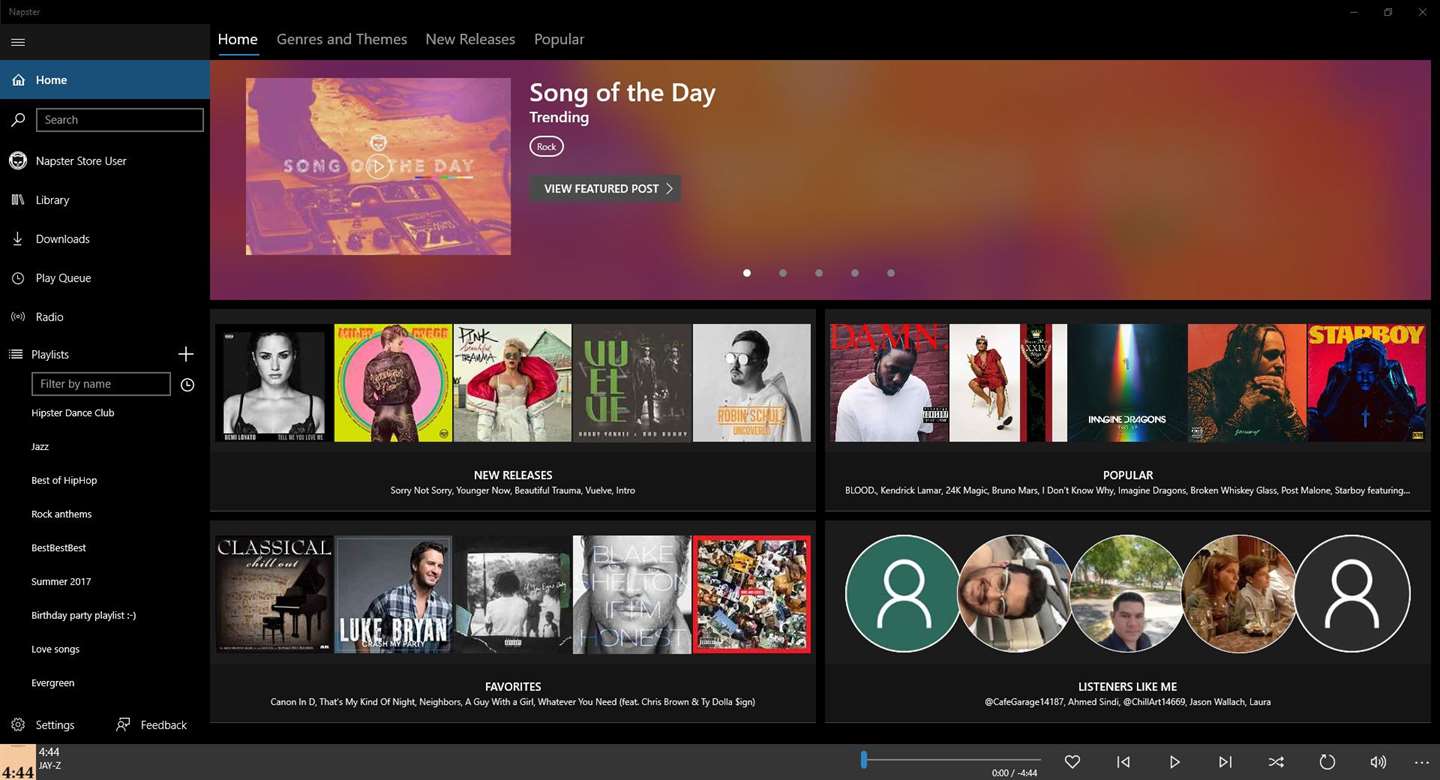
Task: Add a new playlist with plus icon
Action: click(x=186, y=354)
